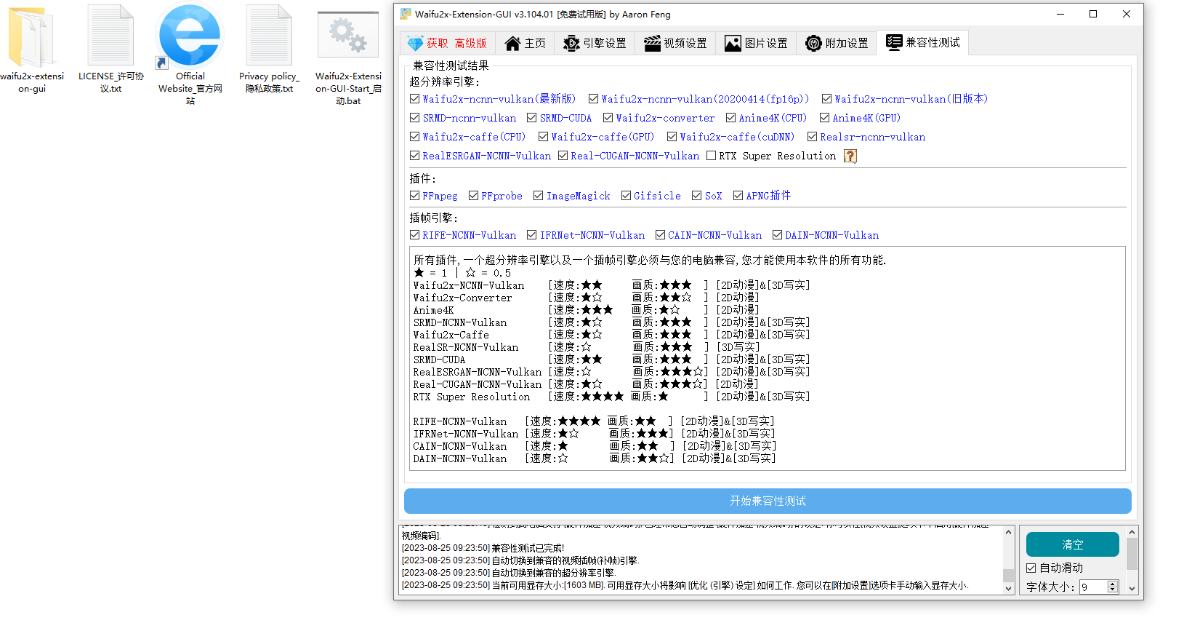
Task: Click the 字体大小 value field
Action: coord(1092,587)
